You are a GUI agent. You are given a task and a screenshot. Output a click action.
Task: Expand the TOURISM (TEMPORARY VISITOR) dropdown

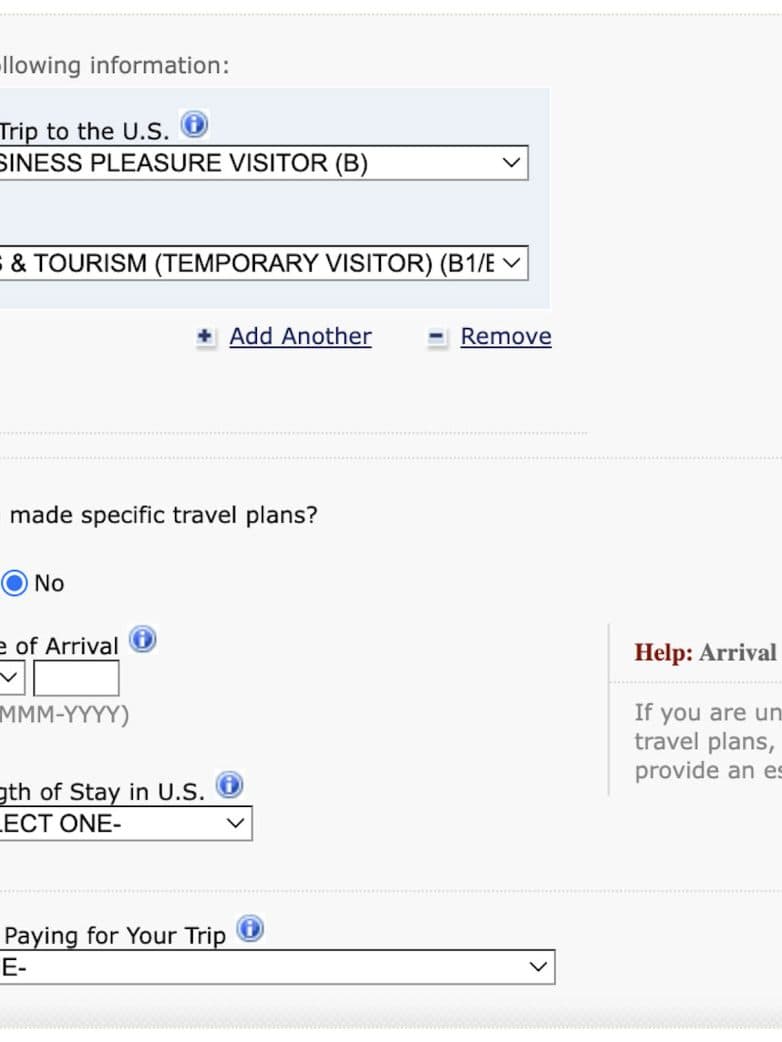coord(262,263)
